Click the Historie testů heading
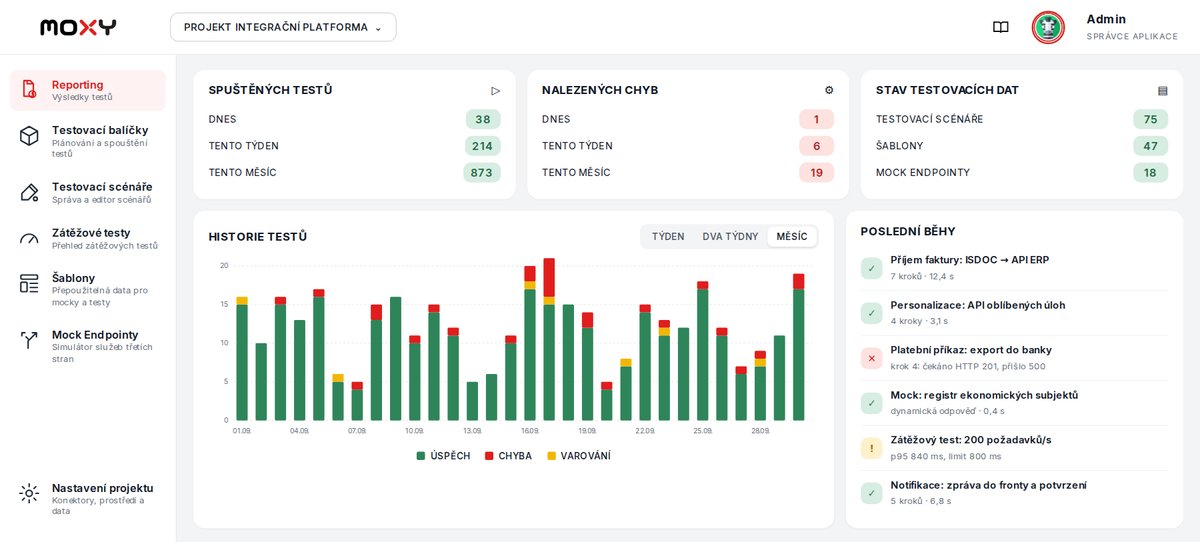Viewport: 1200px width, 542px height. point(258,237)
